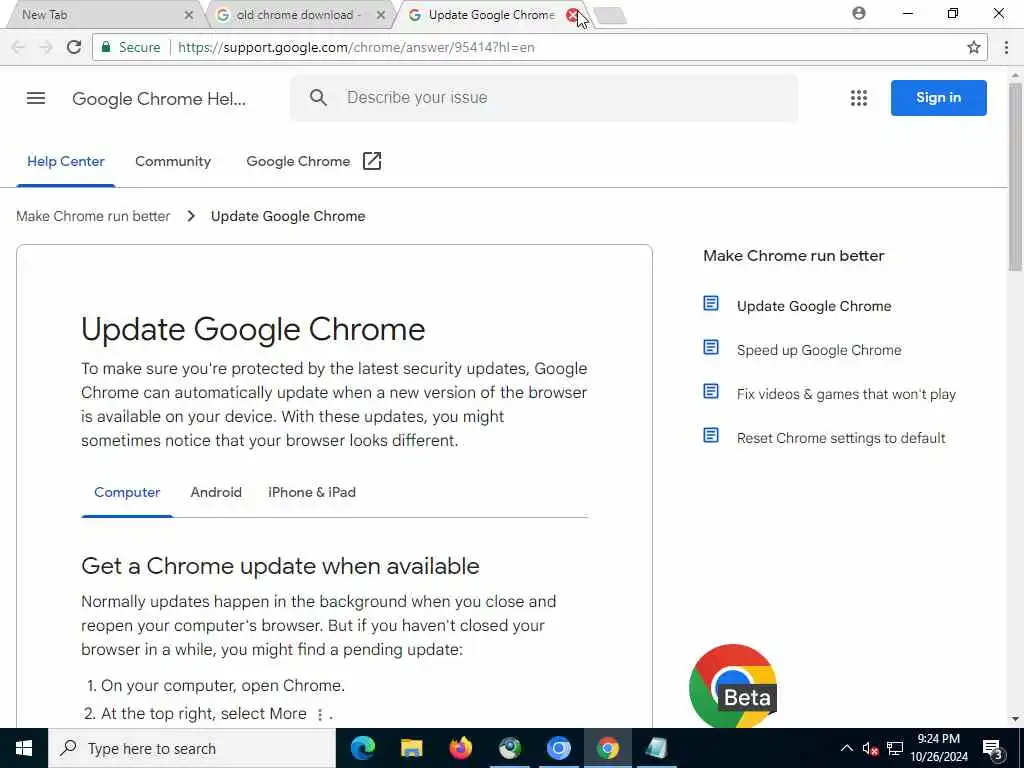Screen dimensions: 1024x768
Task: Open Chrome's three-dot menu
Action: tap(1006, 47)
